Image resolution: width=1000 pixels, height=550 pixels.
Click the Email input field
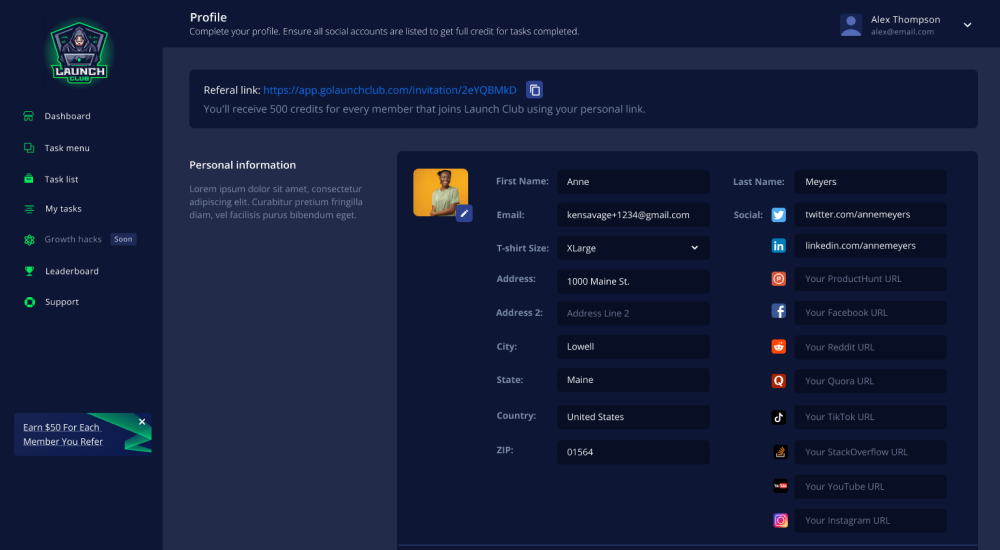[633, 215]
